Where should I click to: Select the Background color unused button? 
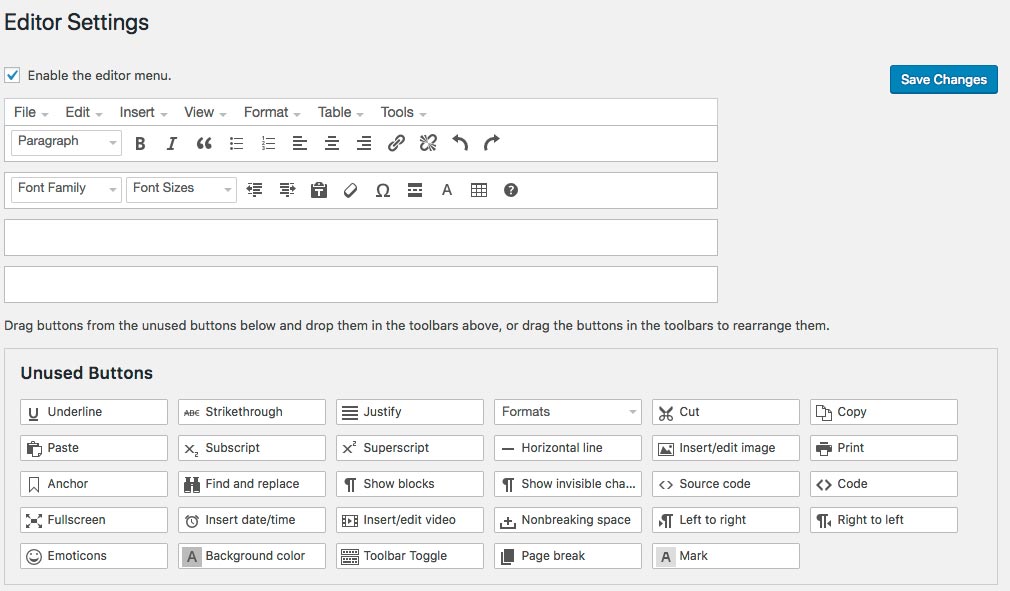[x=252, y=556]
